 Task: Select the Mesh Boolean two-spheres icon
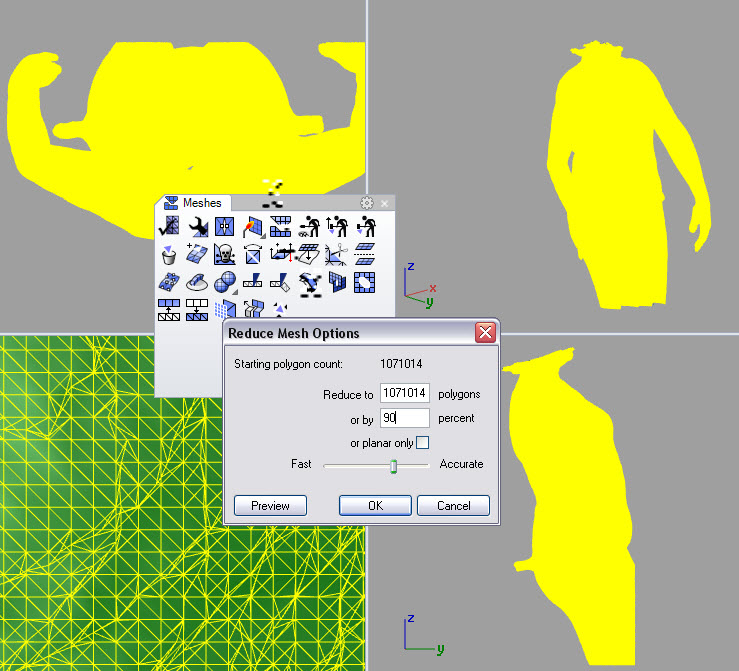point(225,282)
